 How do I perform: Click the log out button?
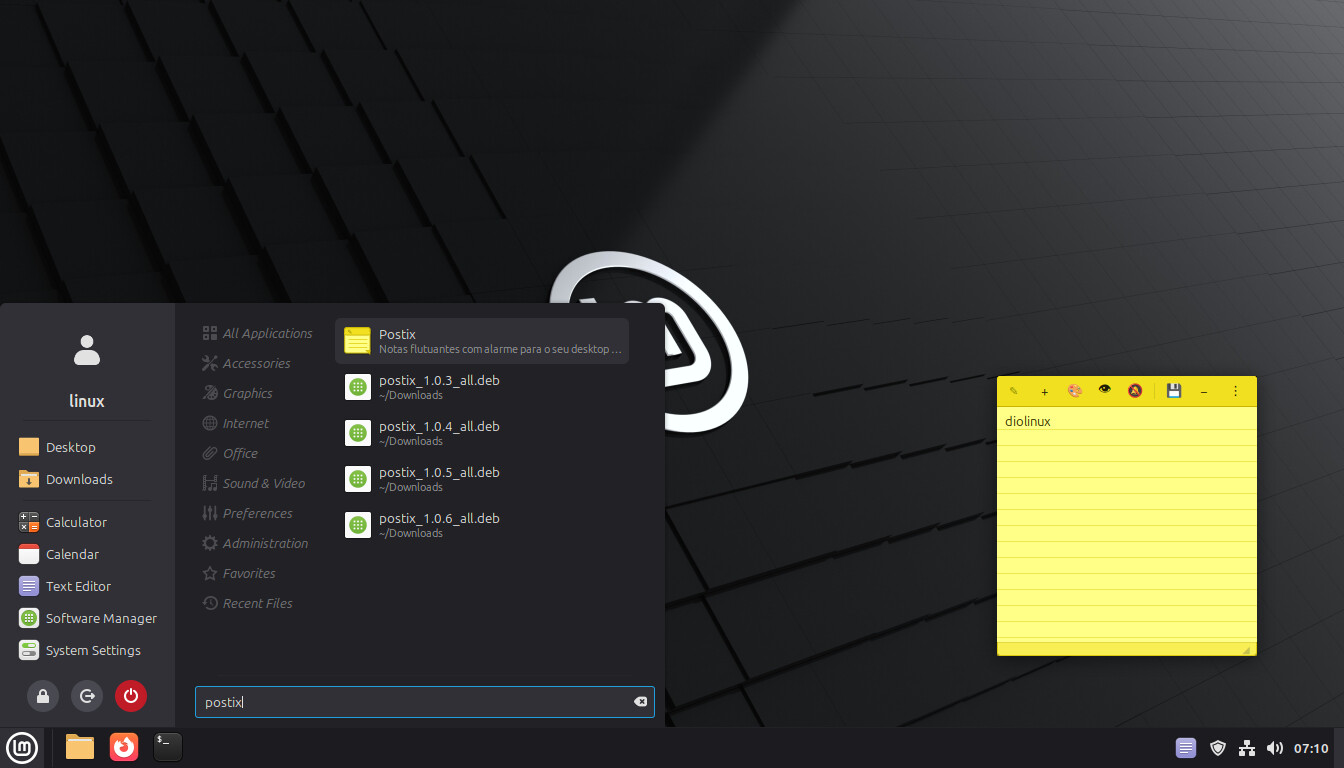(x=87, y=696)
